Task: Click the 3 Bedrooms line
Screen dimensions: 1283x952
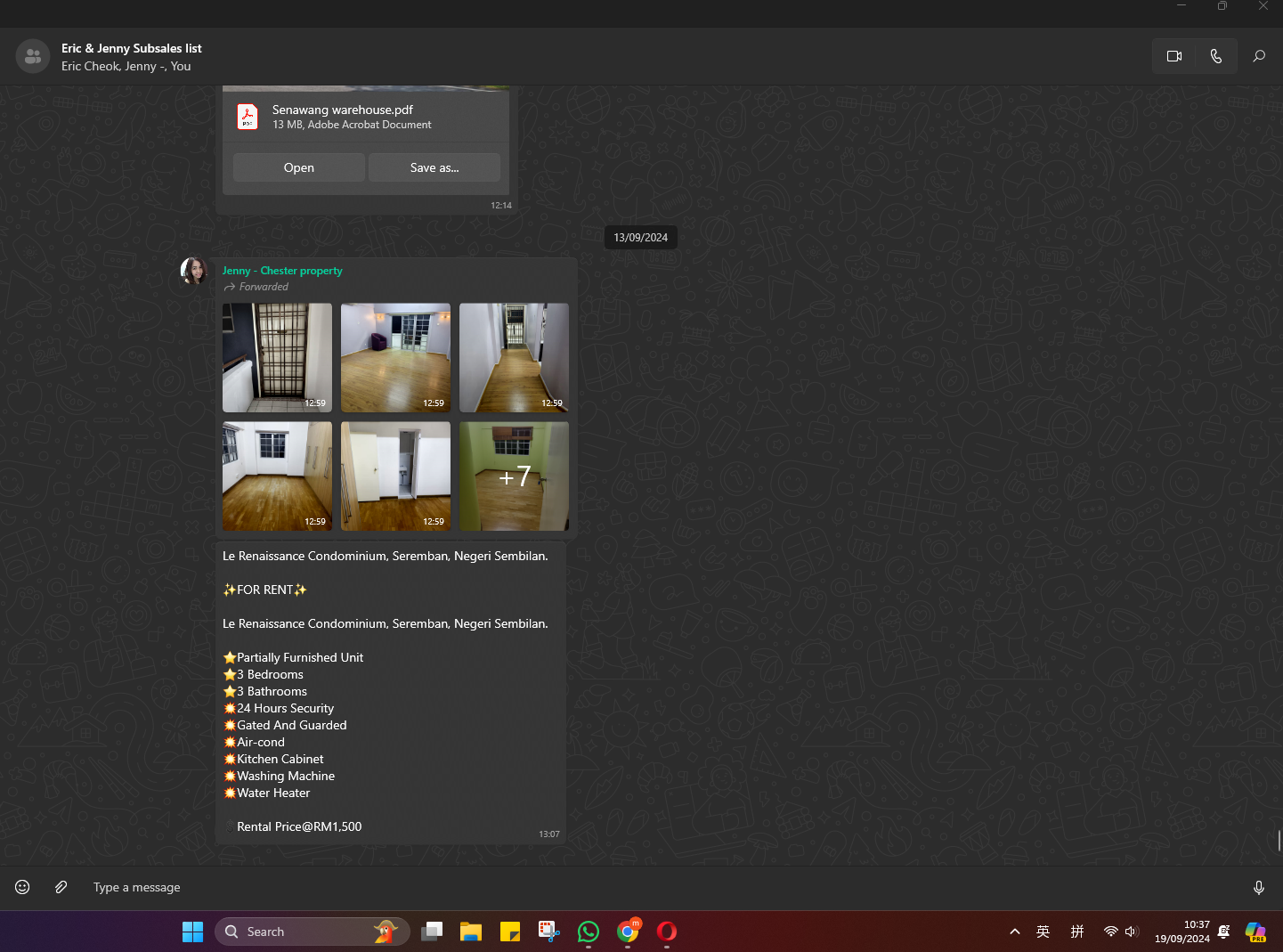Action: [264, 674]
